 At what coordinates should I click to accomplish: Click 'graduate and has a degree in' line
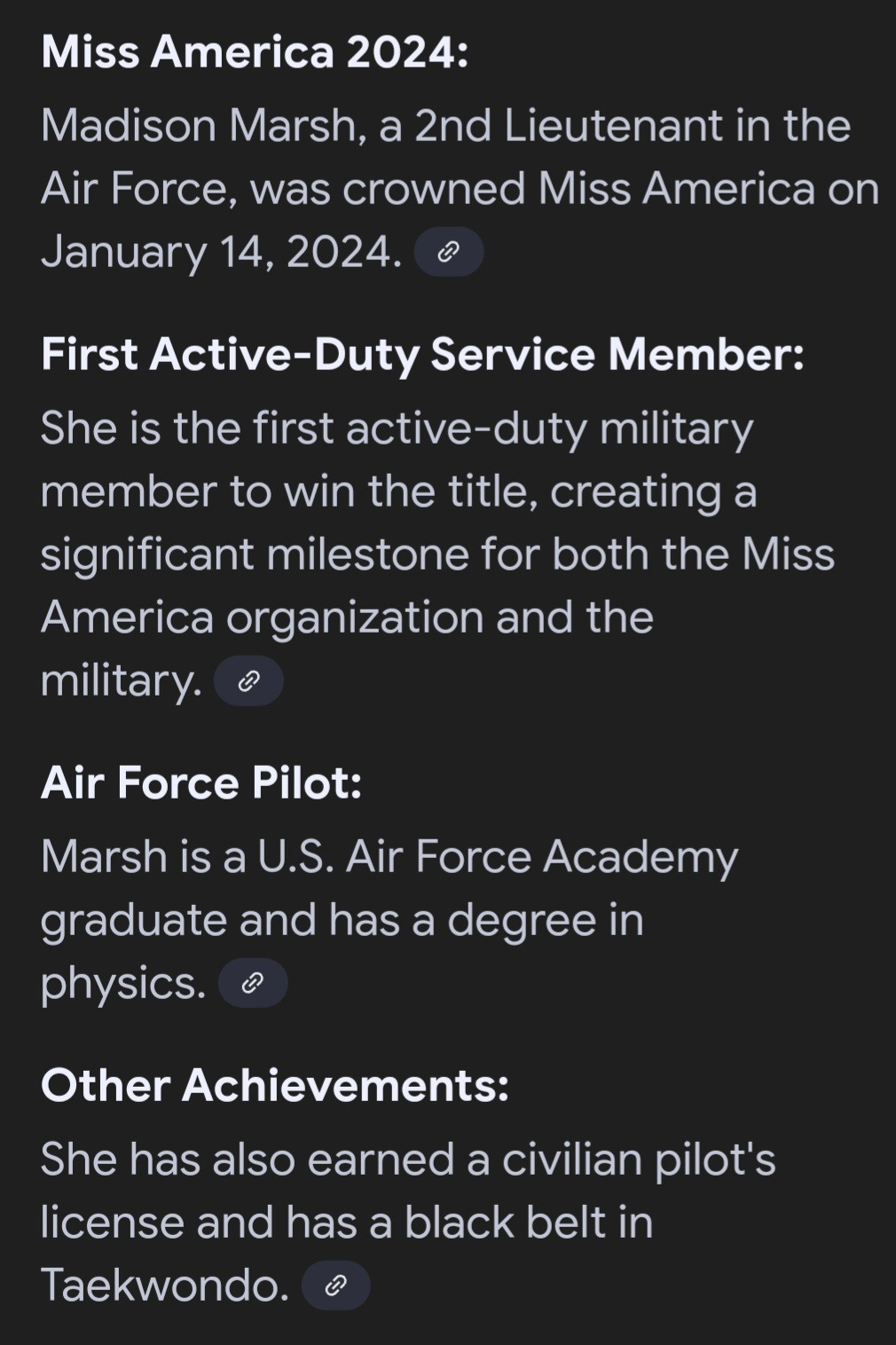click(342, 920)
